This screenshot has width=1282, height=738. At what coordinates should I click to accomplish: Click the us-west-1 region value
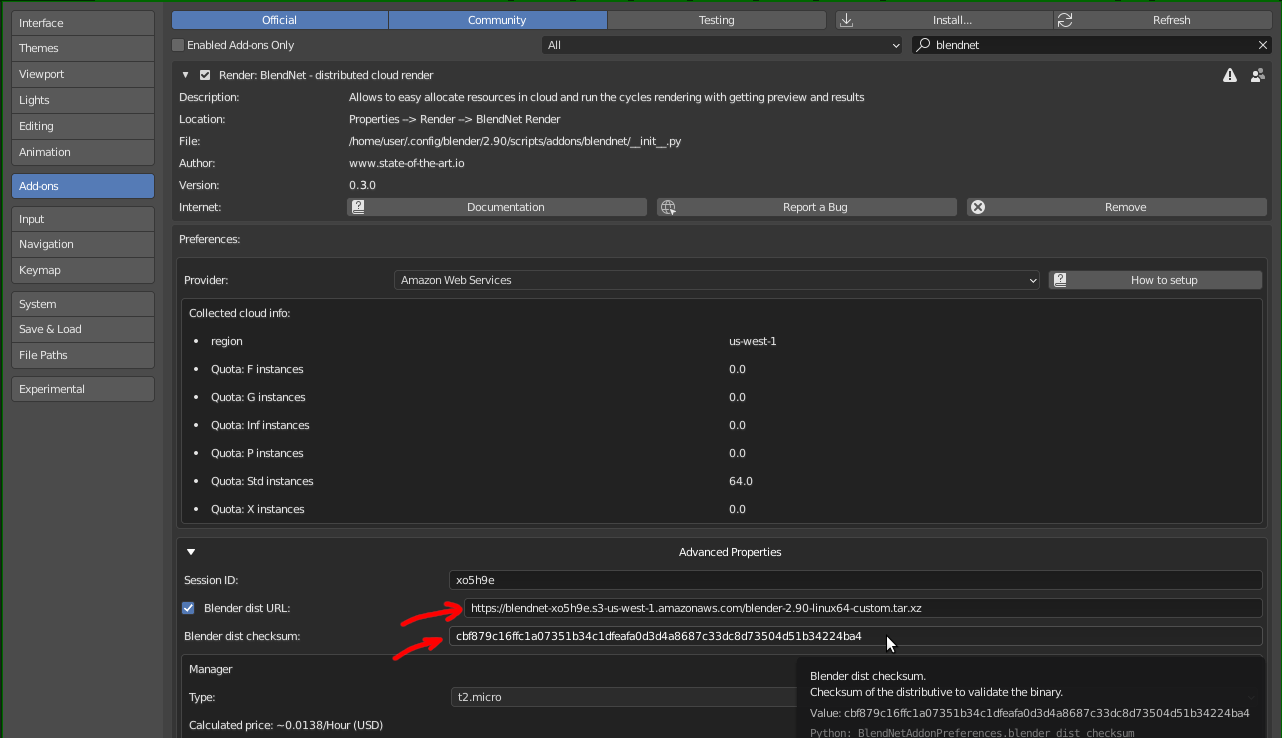click(x=753, y=341)
